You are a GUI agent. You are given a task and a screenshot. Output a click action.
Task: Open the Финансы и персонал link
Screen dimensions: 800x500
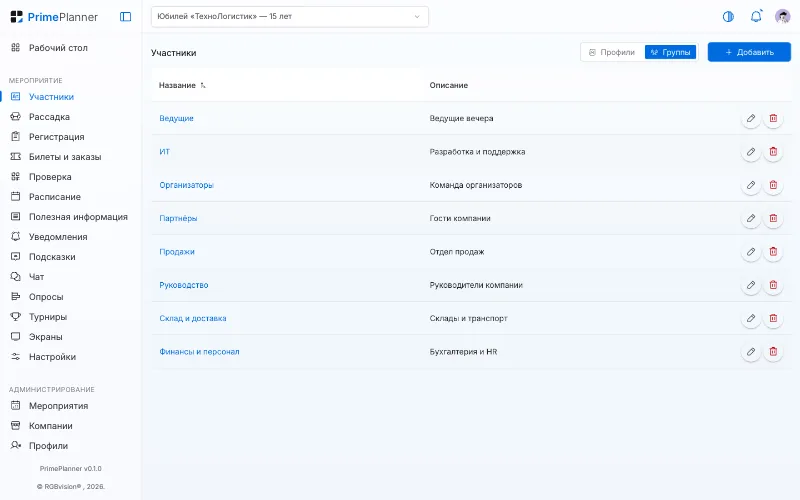[199, 352]
